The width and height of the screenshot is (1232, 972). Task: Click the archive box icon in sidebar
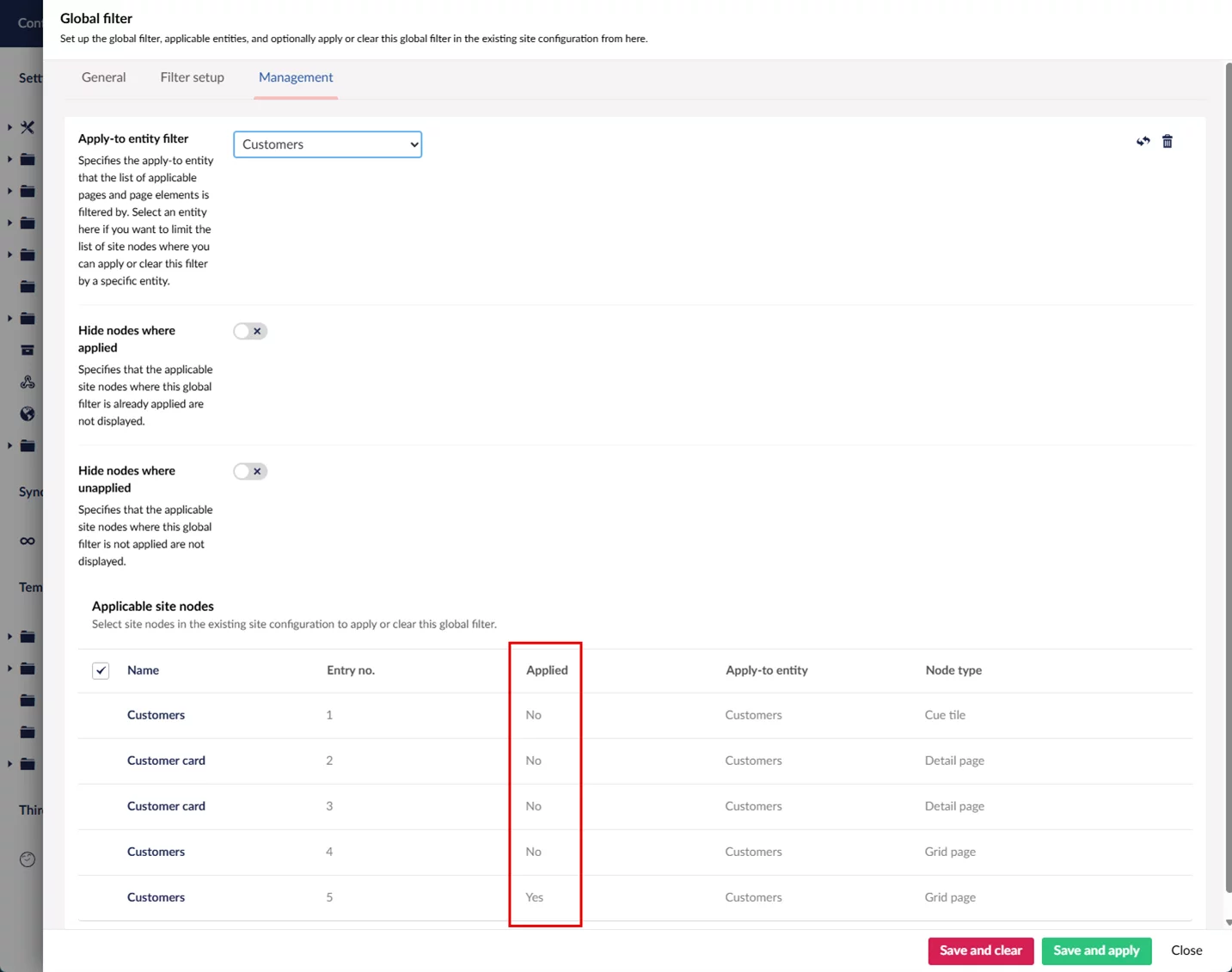28,351
